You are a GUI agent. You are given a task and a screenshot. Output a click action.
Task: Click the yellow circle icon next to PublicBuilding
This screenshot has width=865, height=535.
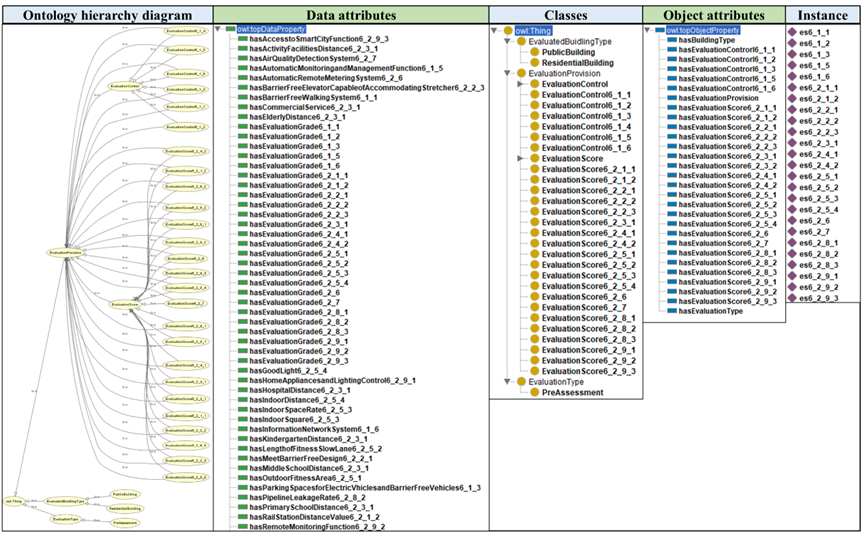534,51
